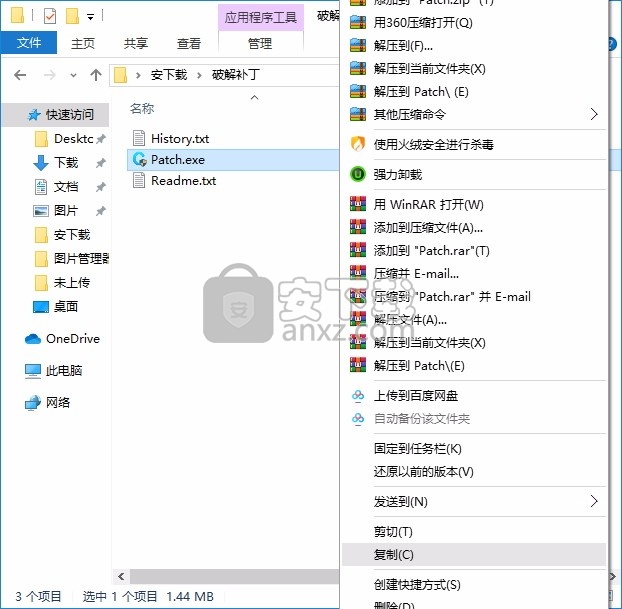Expand the 发送到(N) submenu arrow
The image size is (622, 609).
[594, 501]
